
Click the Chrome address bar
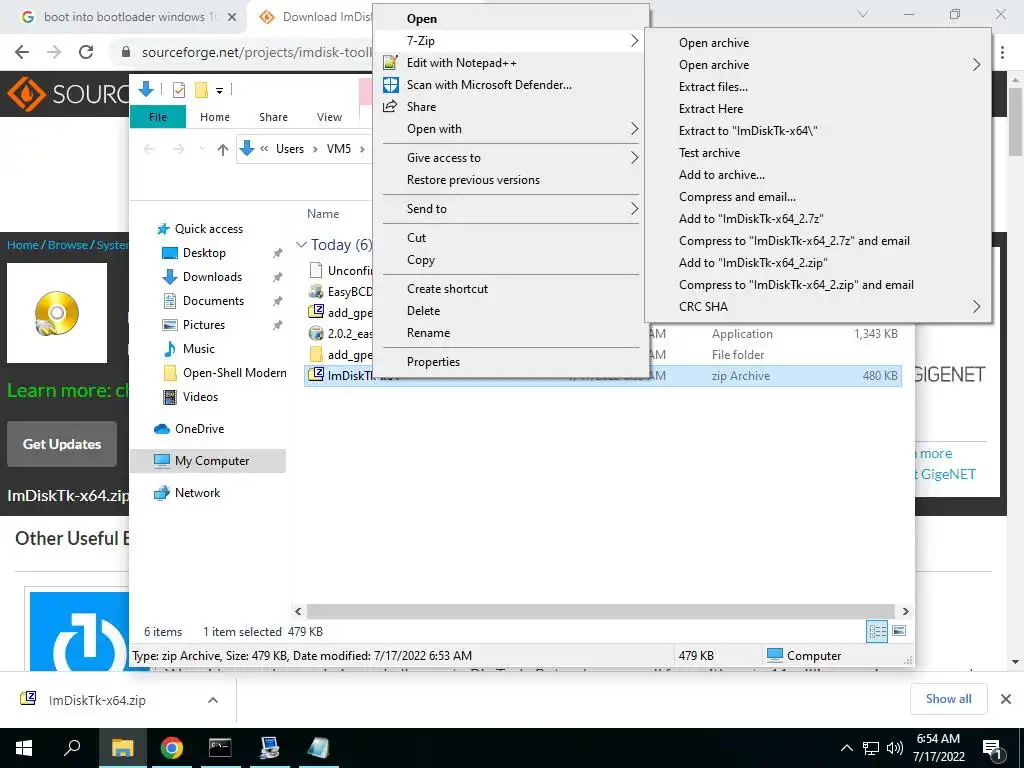pyautogui.click(x=255, y=52)
